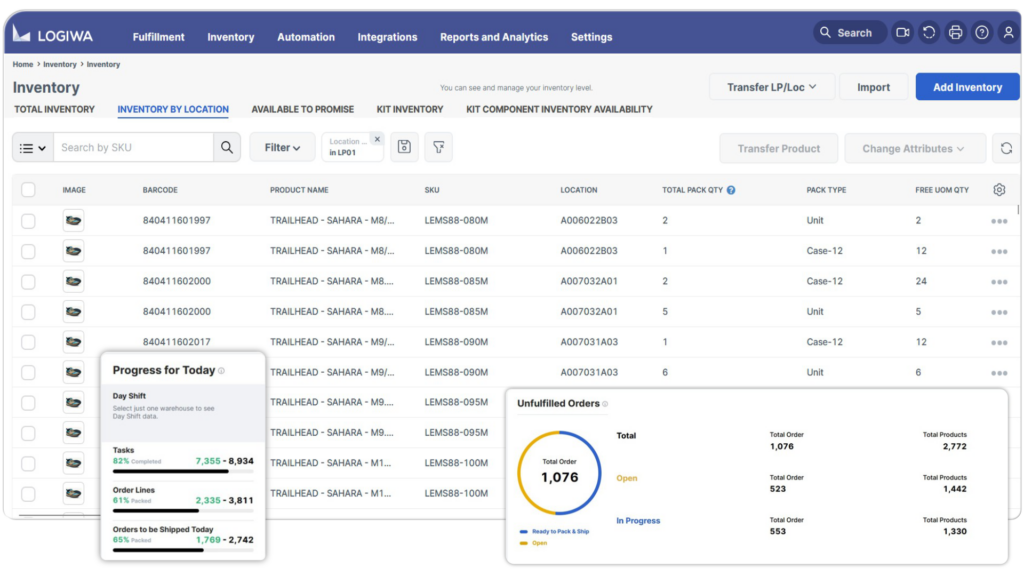Click the Import button

pos(873,87)
